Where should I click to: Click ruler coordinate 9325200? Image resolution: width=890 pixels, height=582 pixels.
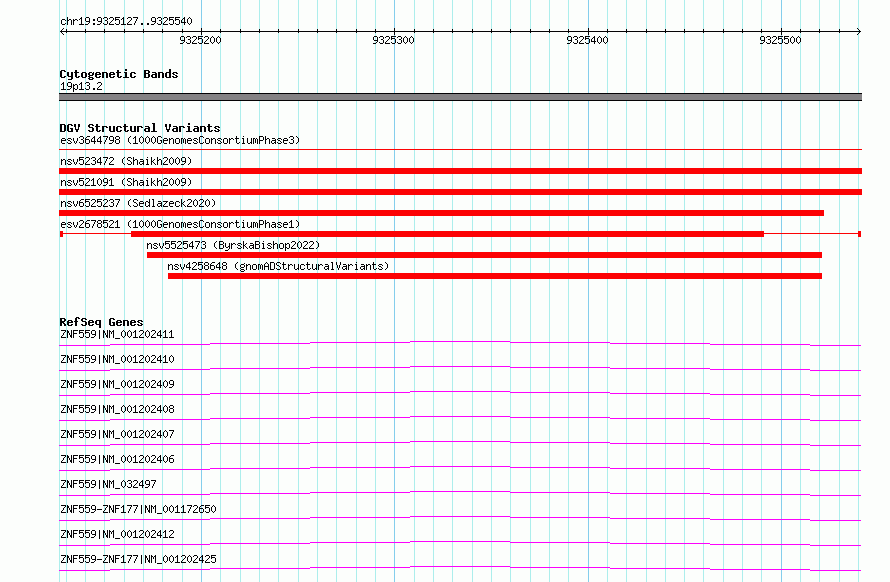click(200, 40)
